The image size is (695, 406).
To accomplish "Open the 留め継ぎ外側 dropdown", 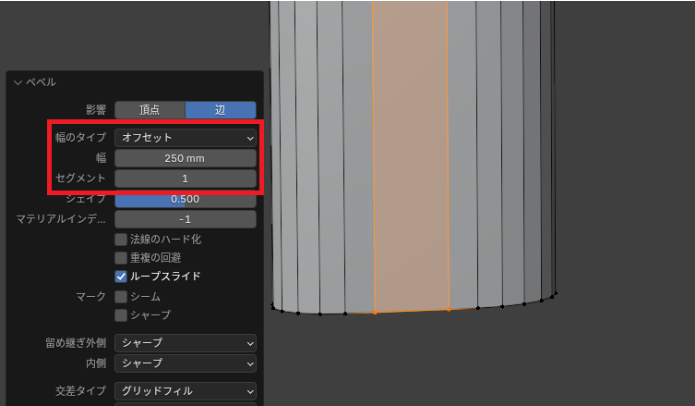I will pos(185,343).
